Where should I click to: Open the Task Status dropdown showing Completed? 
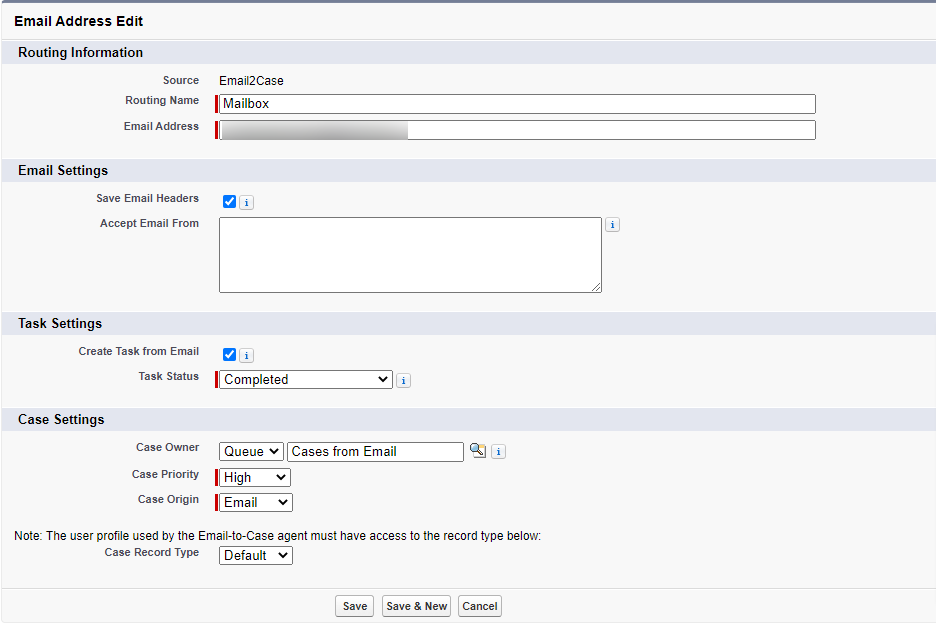pyautogui.click(x=305, y=379)
